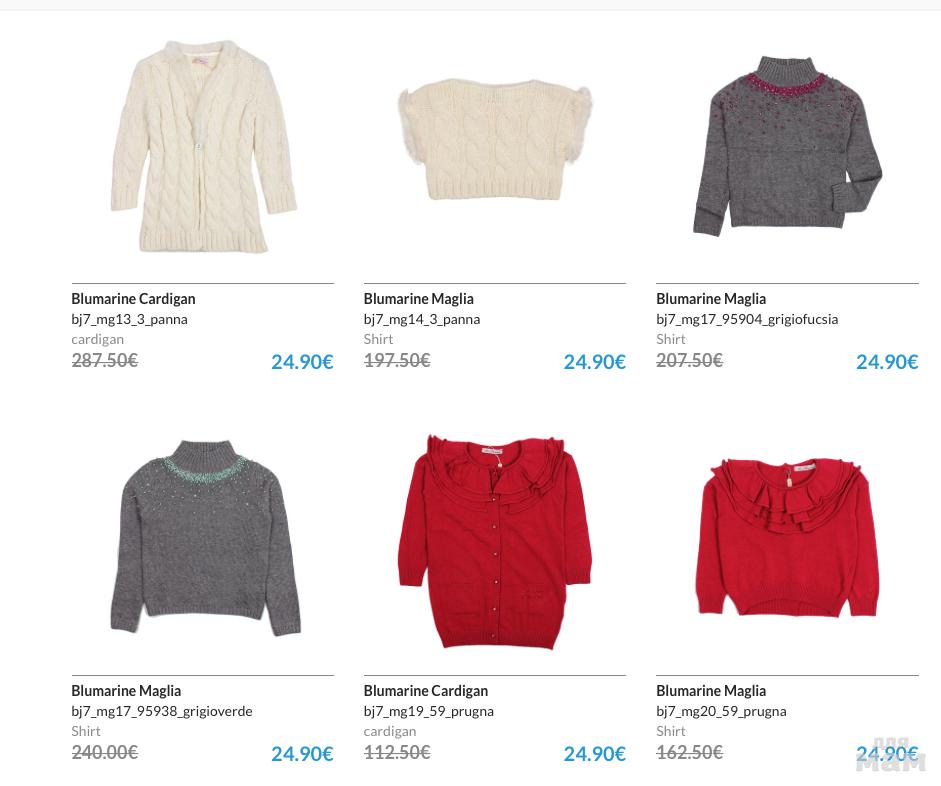Click the 24.90€ price of the grigioverde sweater
This screenshot has height=786, width=941.
[x=302, y=754]
